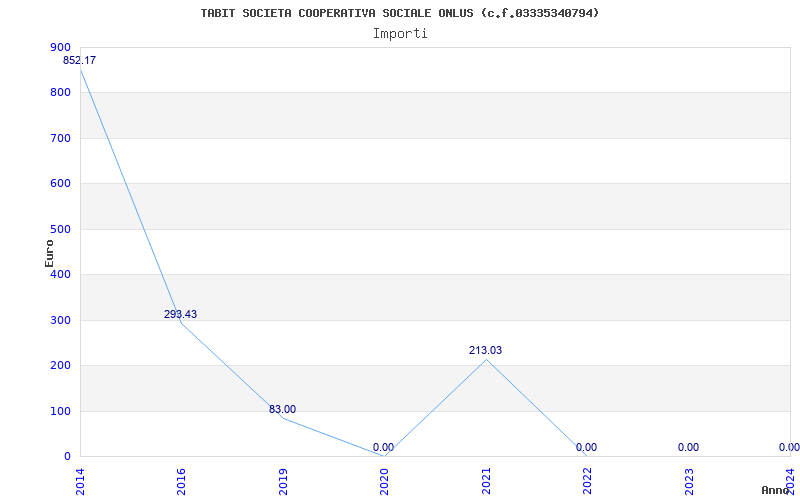Click the 0.00 label above 2020
The width and height of the screenshot is (800, 500).
(x=383, y=447)
